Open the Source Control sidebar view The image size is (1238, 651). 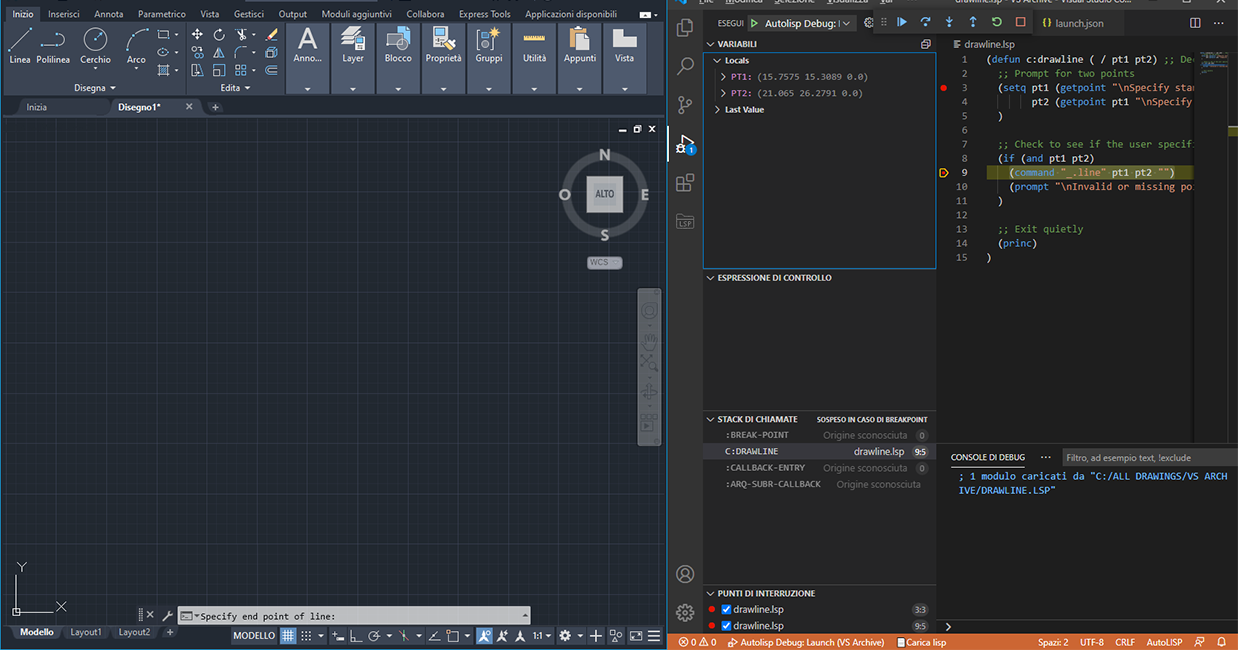point(685,105)
